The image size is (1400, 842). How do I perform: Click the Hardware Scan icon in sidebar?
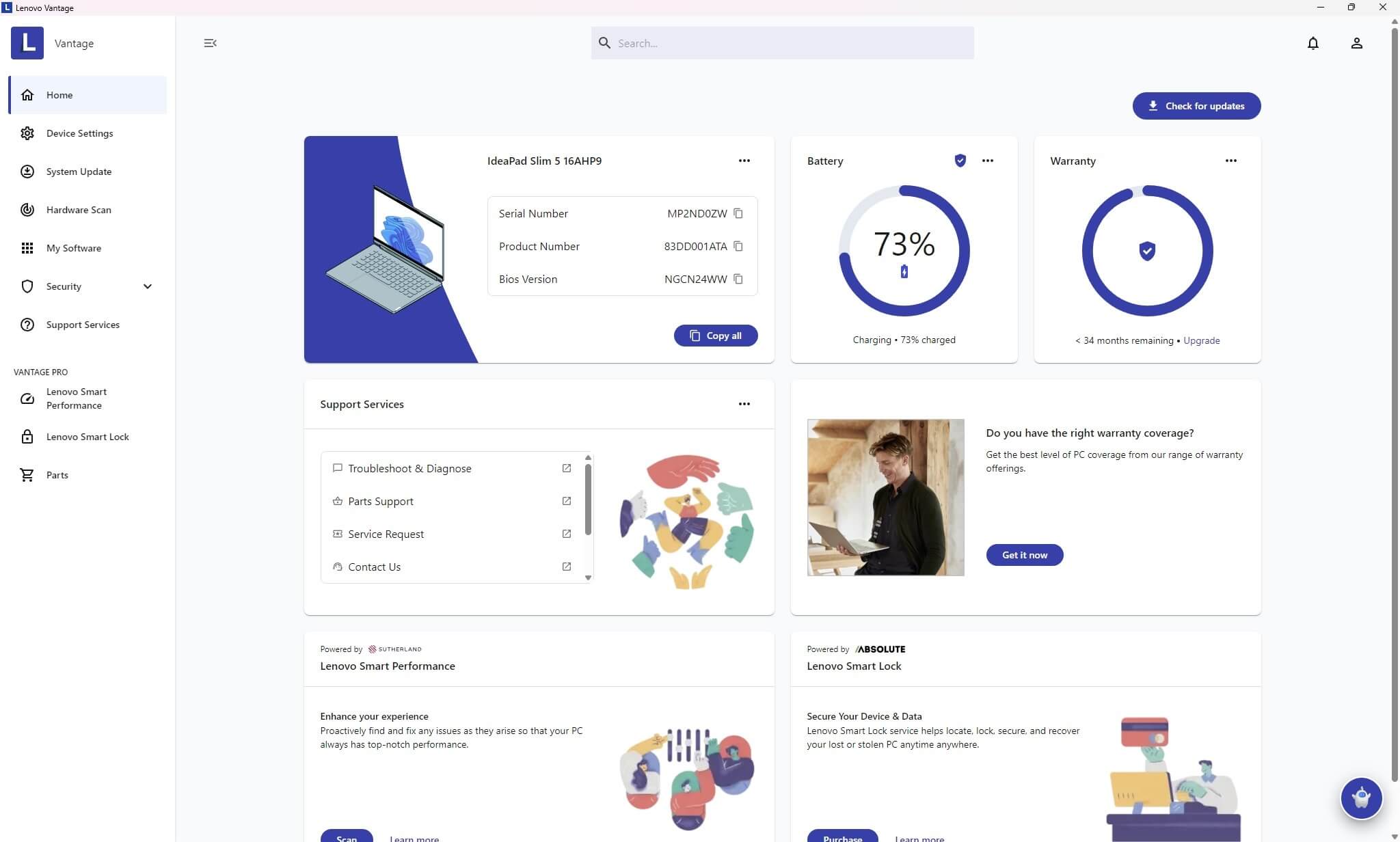click(27, 209)
